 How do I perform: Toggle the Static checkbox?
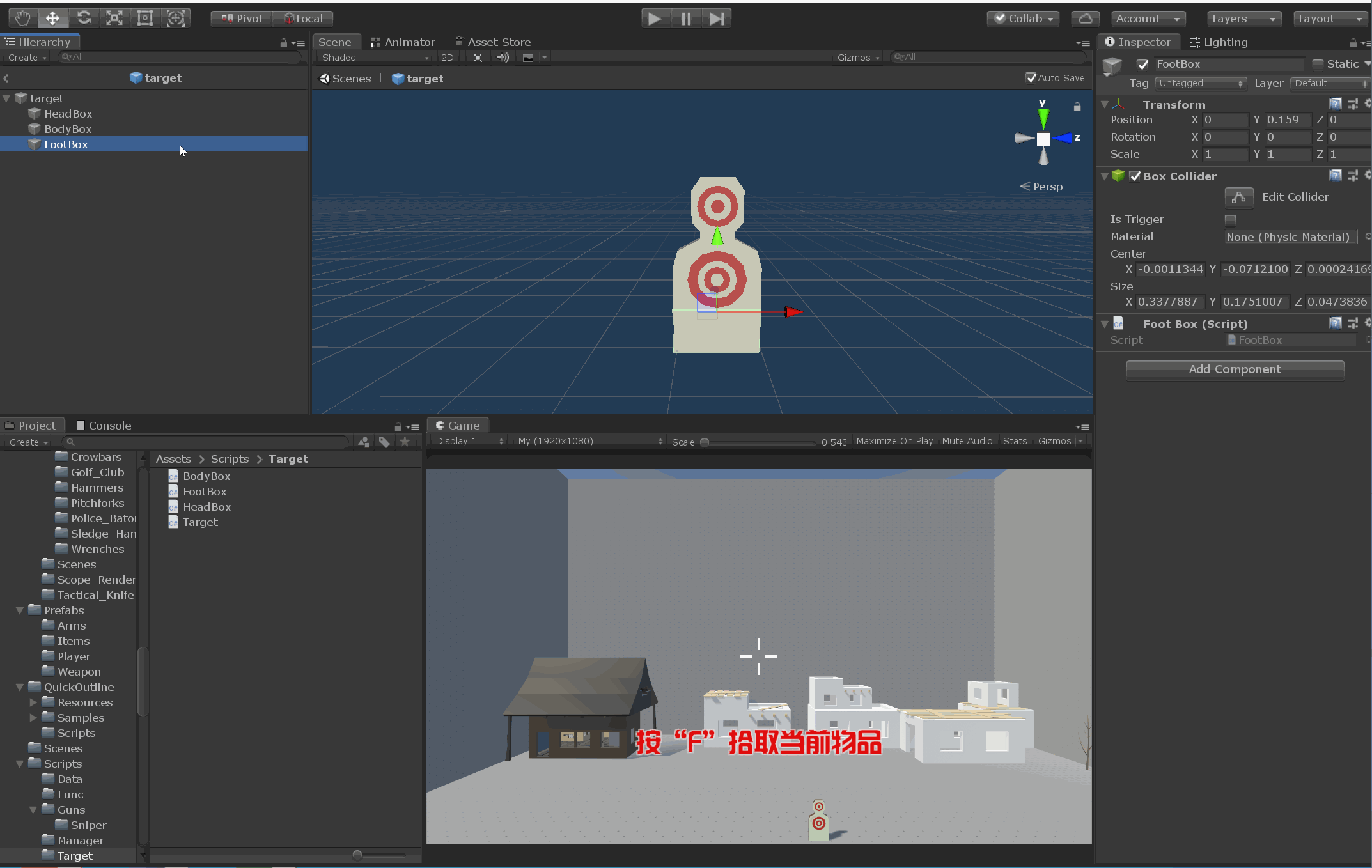[1318, 64]
